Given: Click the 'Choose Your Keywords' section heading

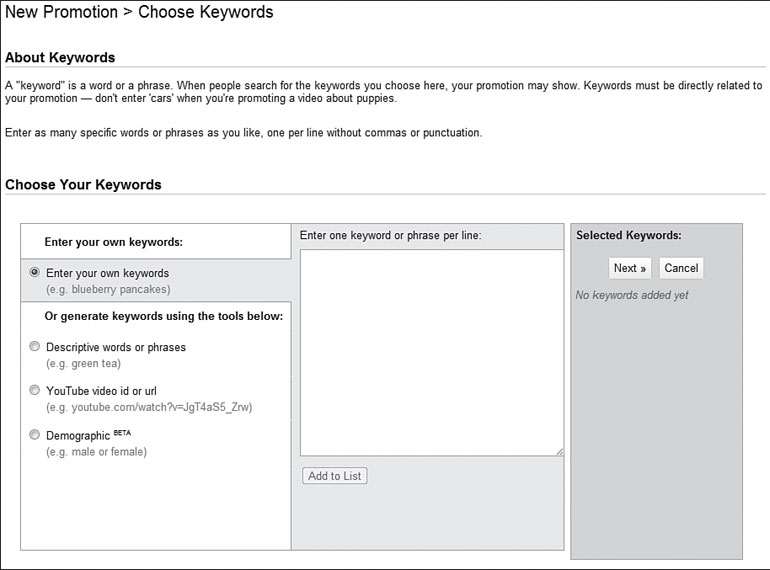Looking at the screenshot, I should [83, 185].
